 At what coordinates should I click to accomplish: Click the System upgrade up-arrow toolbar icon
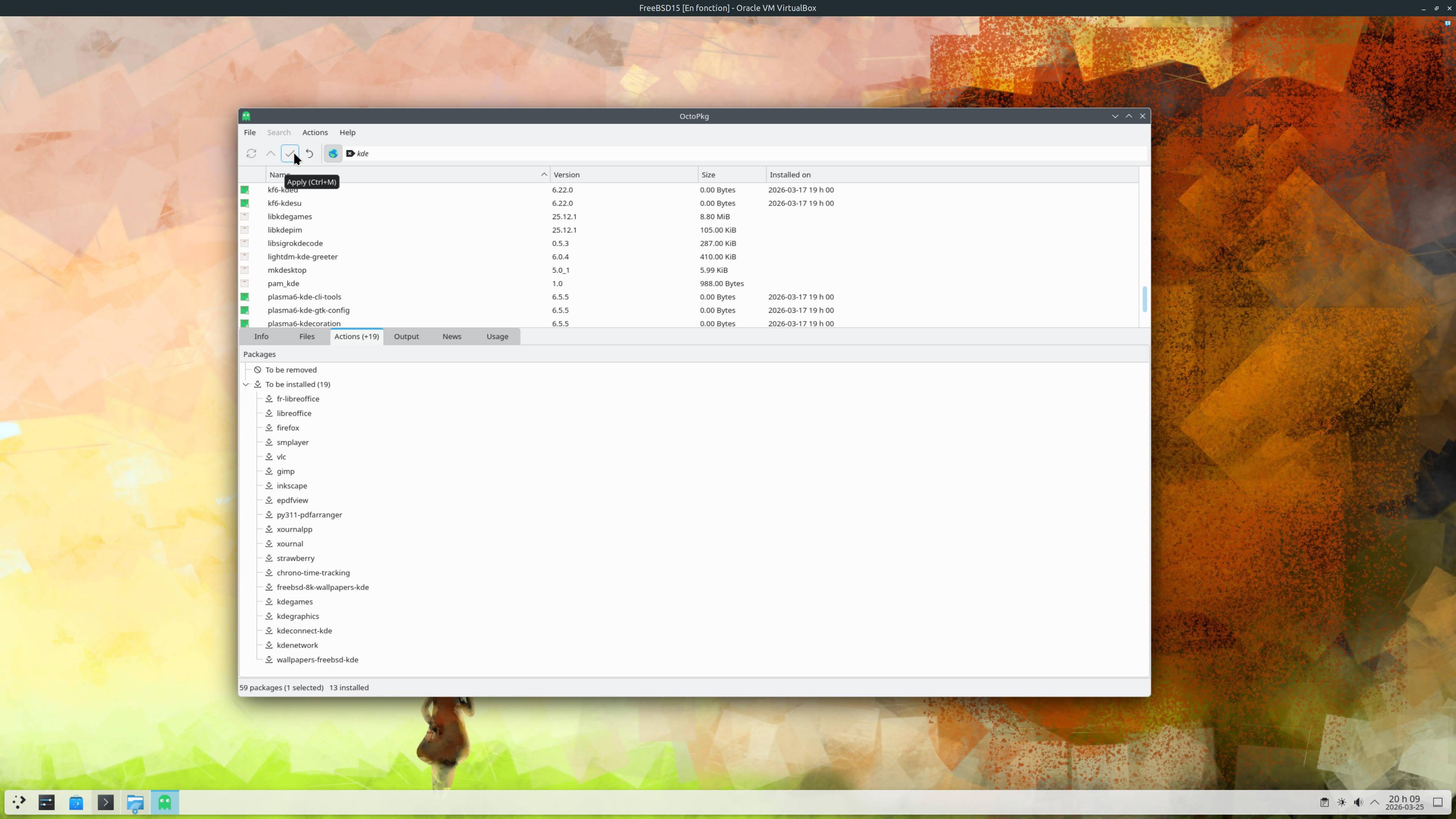tap(271, 153)
